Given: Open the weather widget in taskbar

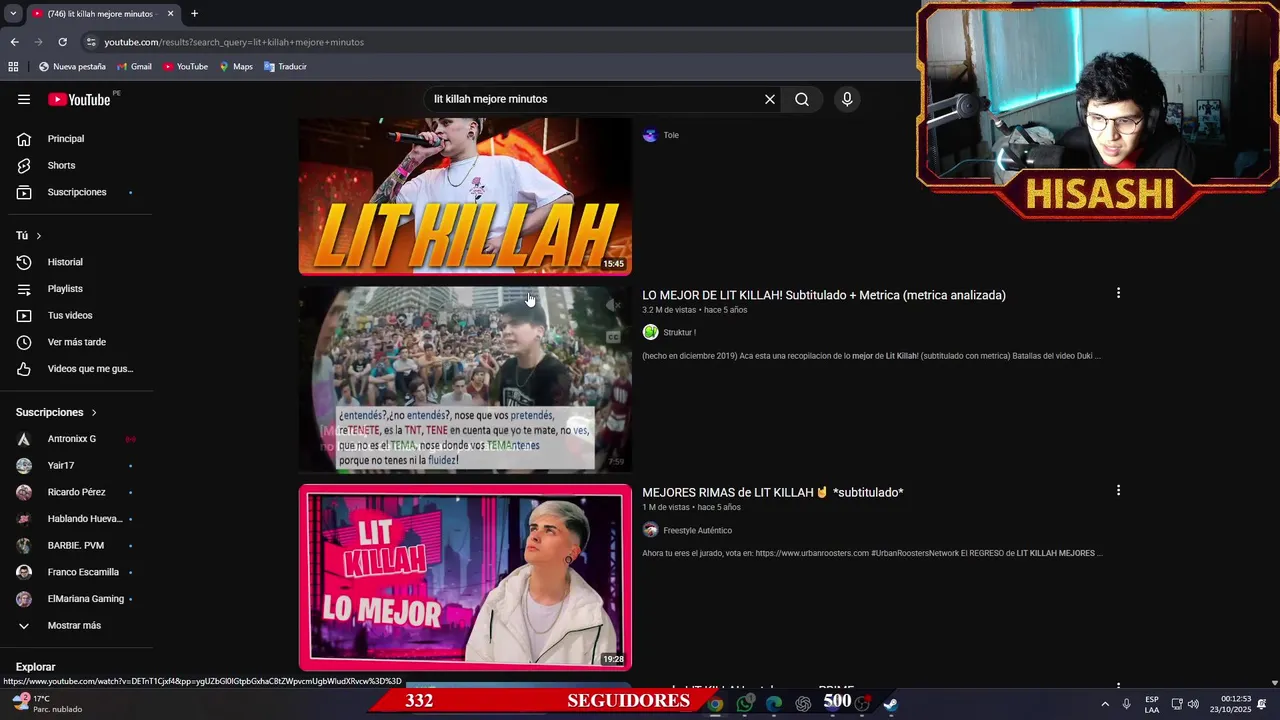Looking at the screenshot, I should tap(48, 704).
